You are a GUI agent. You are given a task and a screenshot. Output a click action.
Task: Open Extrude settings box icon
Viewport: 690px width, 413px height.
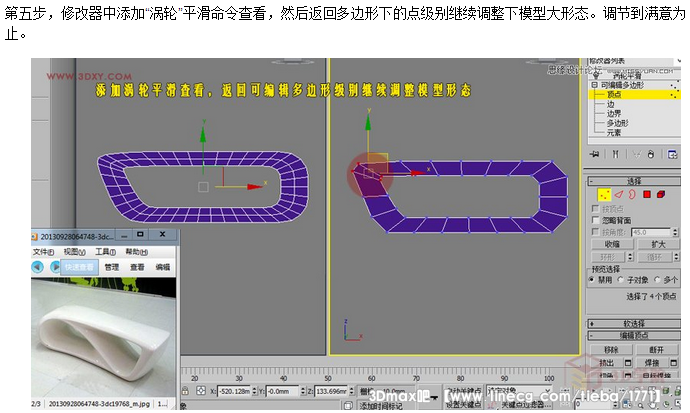[628, 363]
